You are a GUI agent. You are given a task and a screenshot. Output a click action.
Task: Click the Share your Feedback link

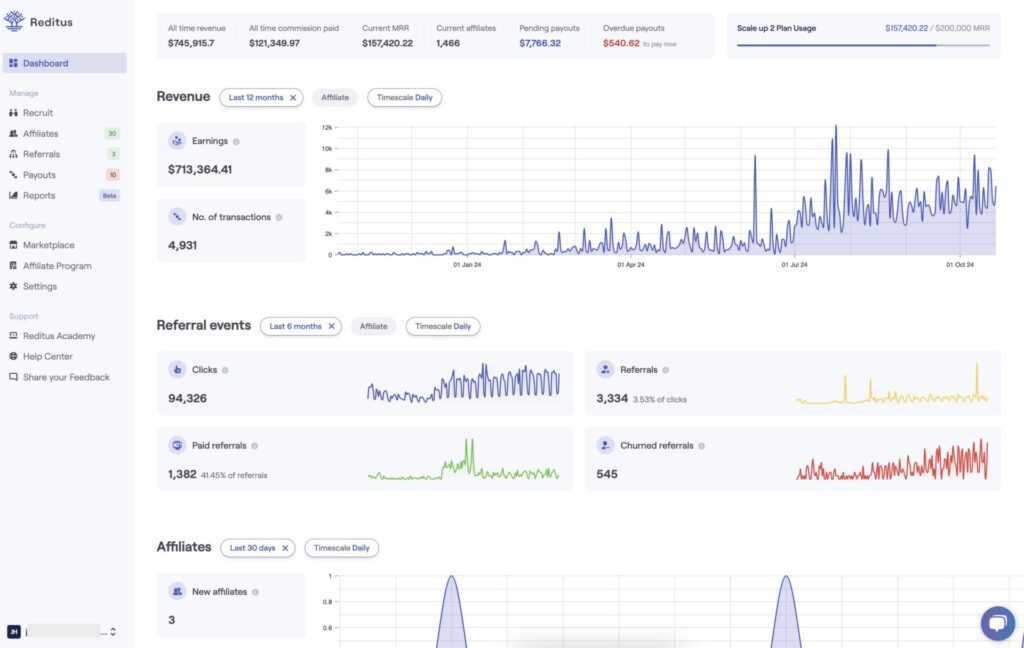click(x=65, y=377)
